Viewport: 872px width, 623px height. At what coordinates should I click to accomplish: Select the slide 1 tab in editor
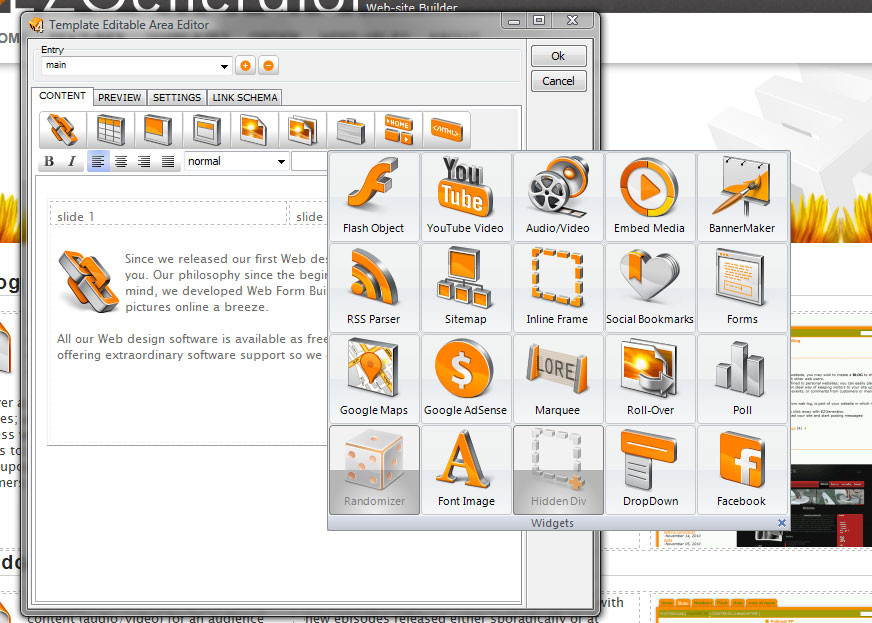pos(168,215)
